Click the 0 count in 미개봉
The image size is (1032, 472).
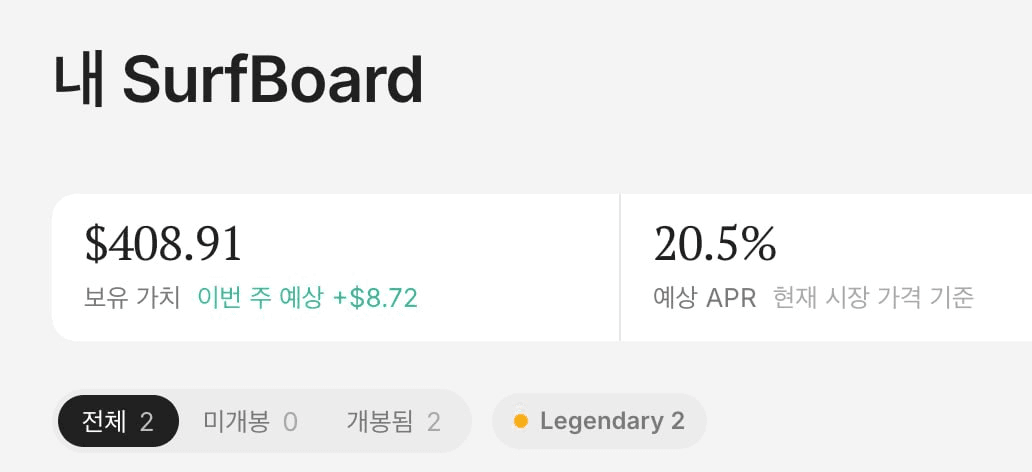(x=290, y=422)
